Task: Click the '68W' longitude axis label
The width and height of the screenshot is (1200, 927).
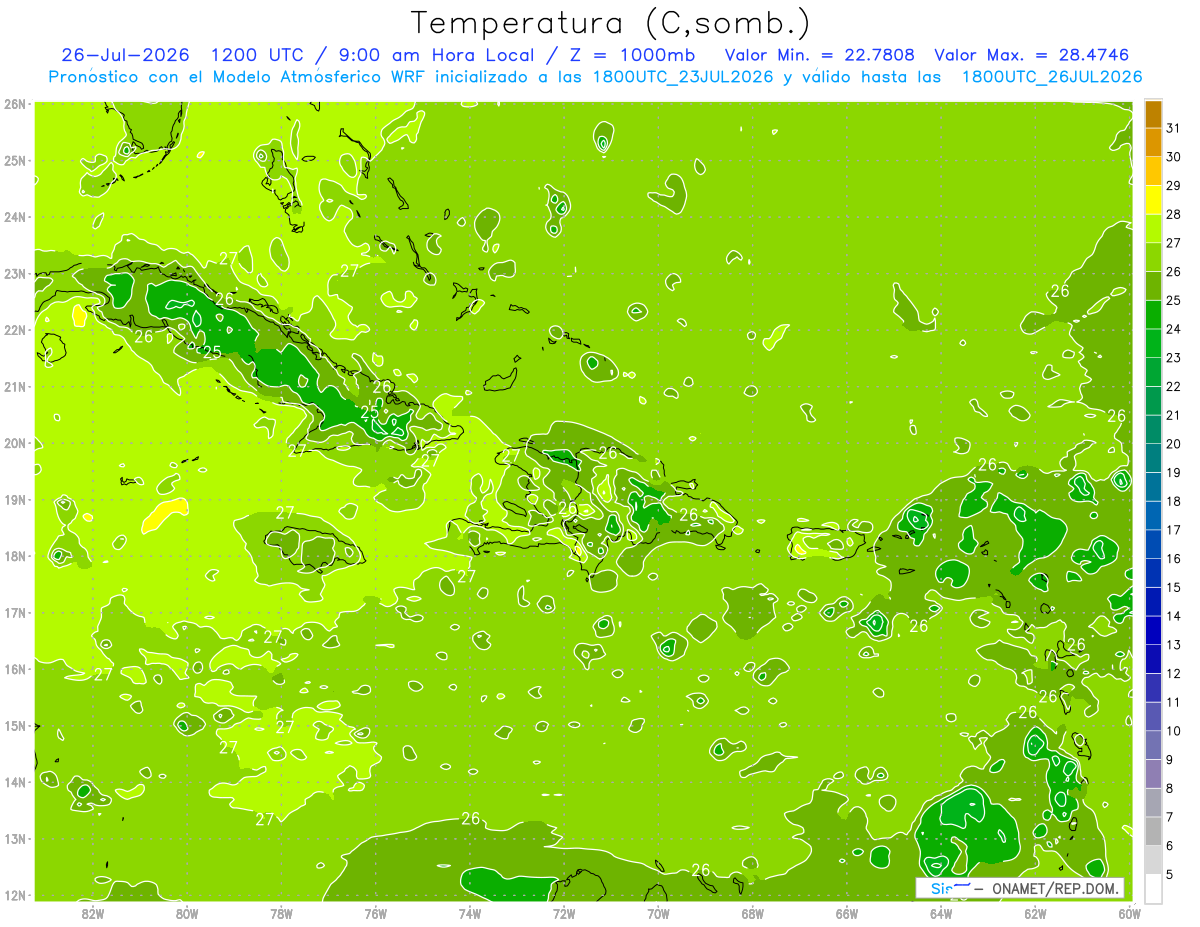Action: pos(752,913)
